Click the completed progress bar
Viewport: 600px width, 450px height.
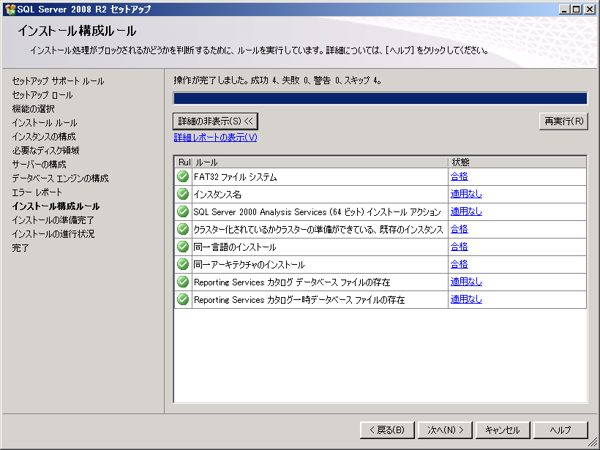click(x=380, y=98)
